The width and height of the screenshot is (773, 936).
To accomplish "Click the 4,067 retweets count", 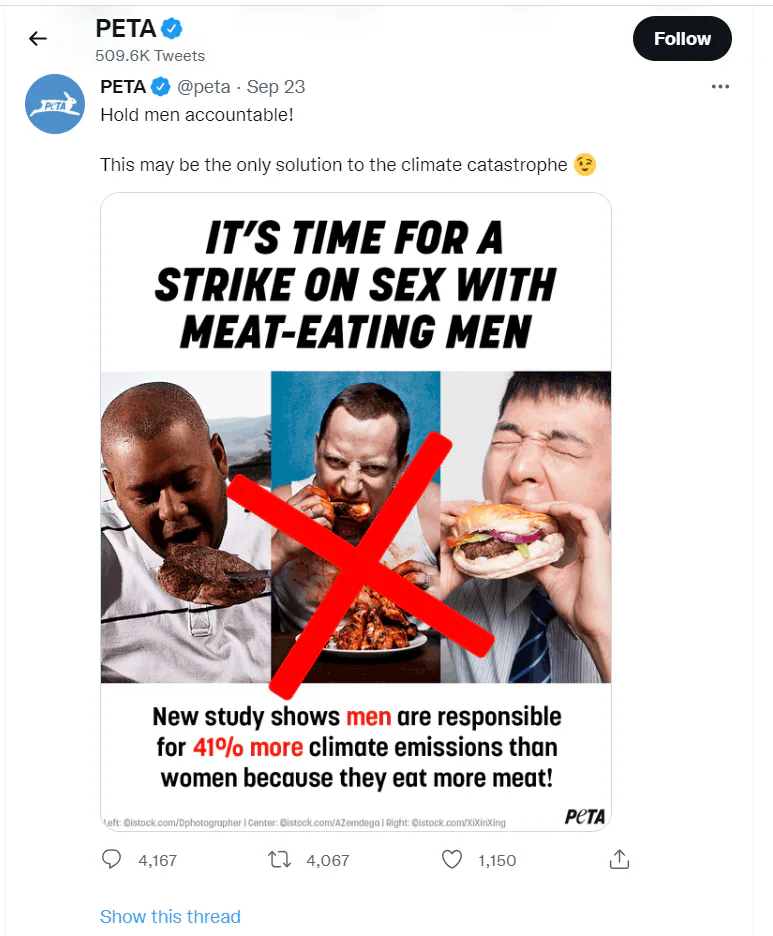I will [x=327, y=860].
